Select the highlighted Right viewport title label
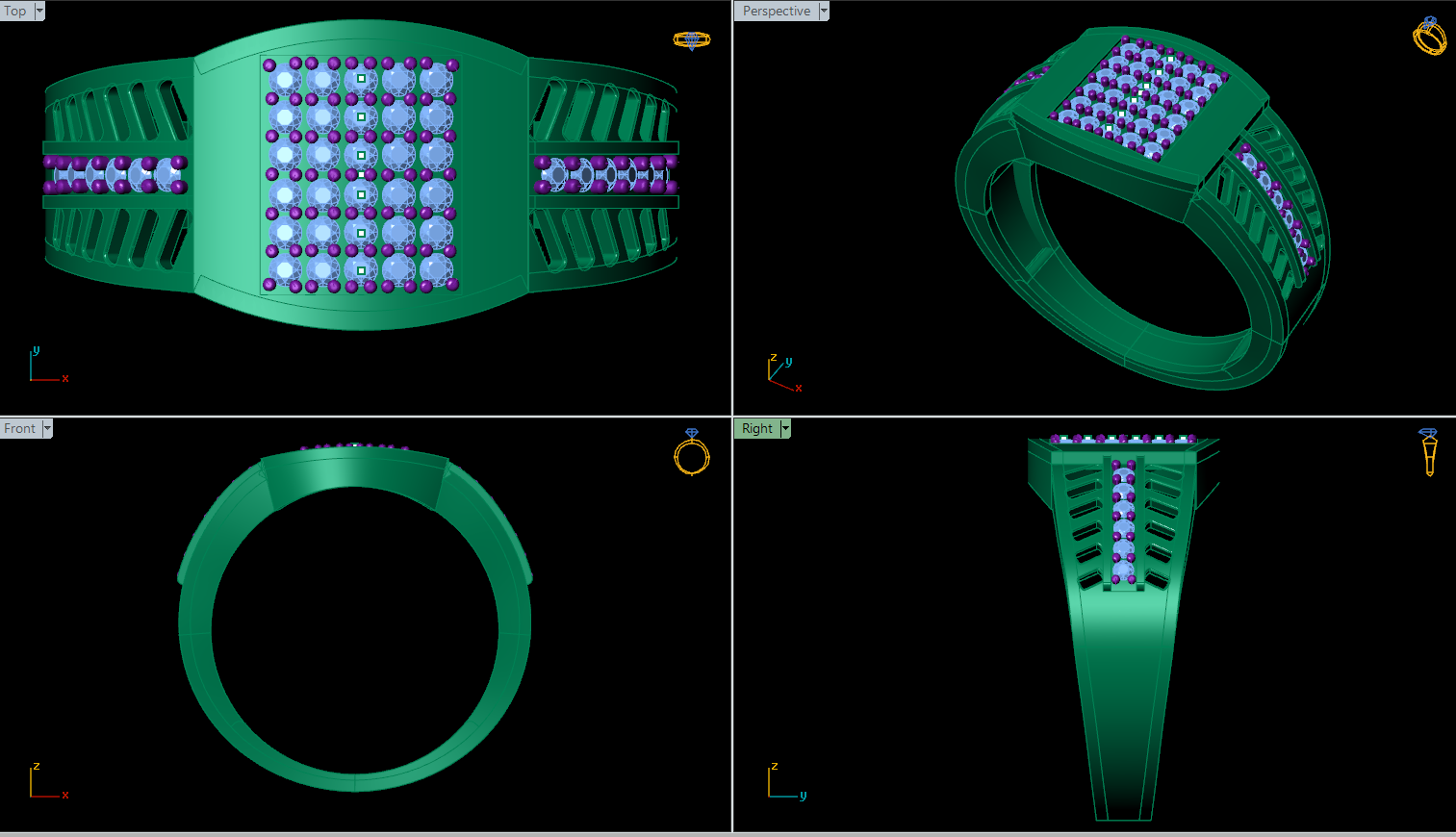This screenshot has height=837, width=1456. click(757, 429)
